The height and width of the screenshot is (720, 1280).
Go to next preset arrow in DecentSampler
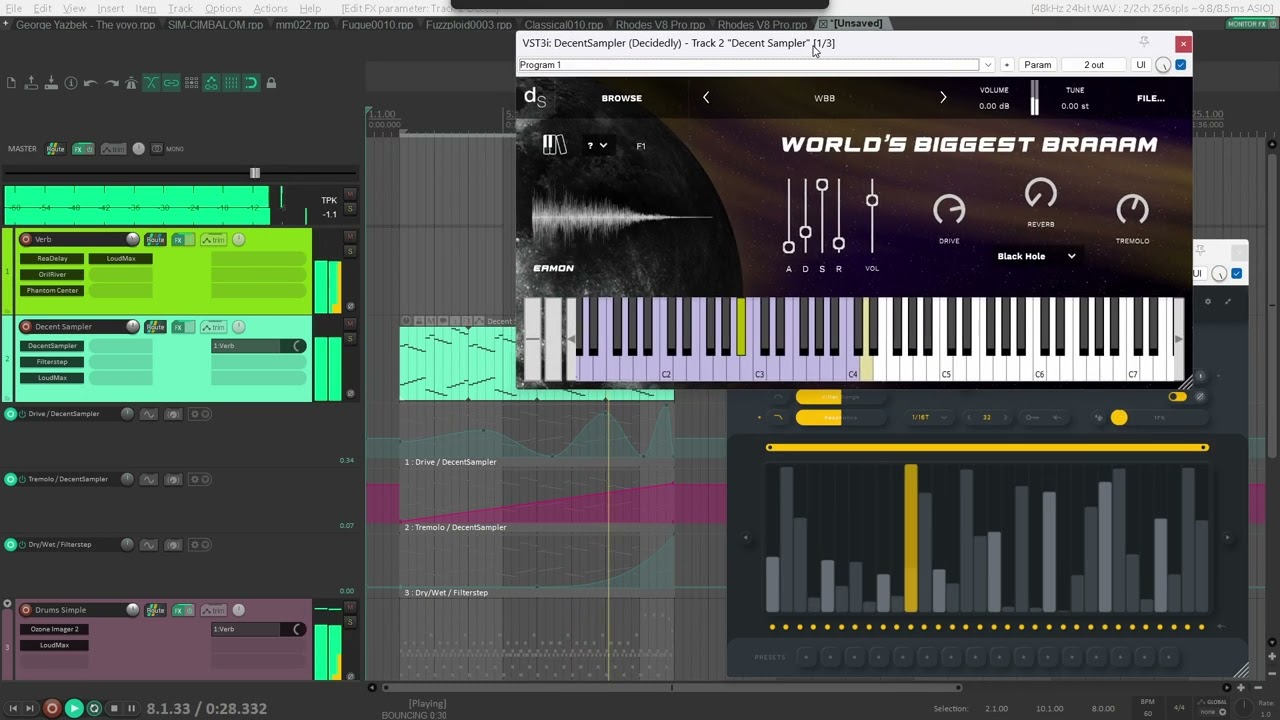942,98
